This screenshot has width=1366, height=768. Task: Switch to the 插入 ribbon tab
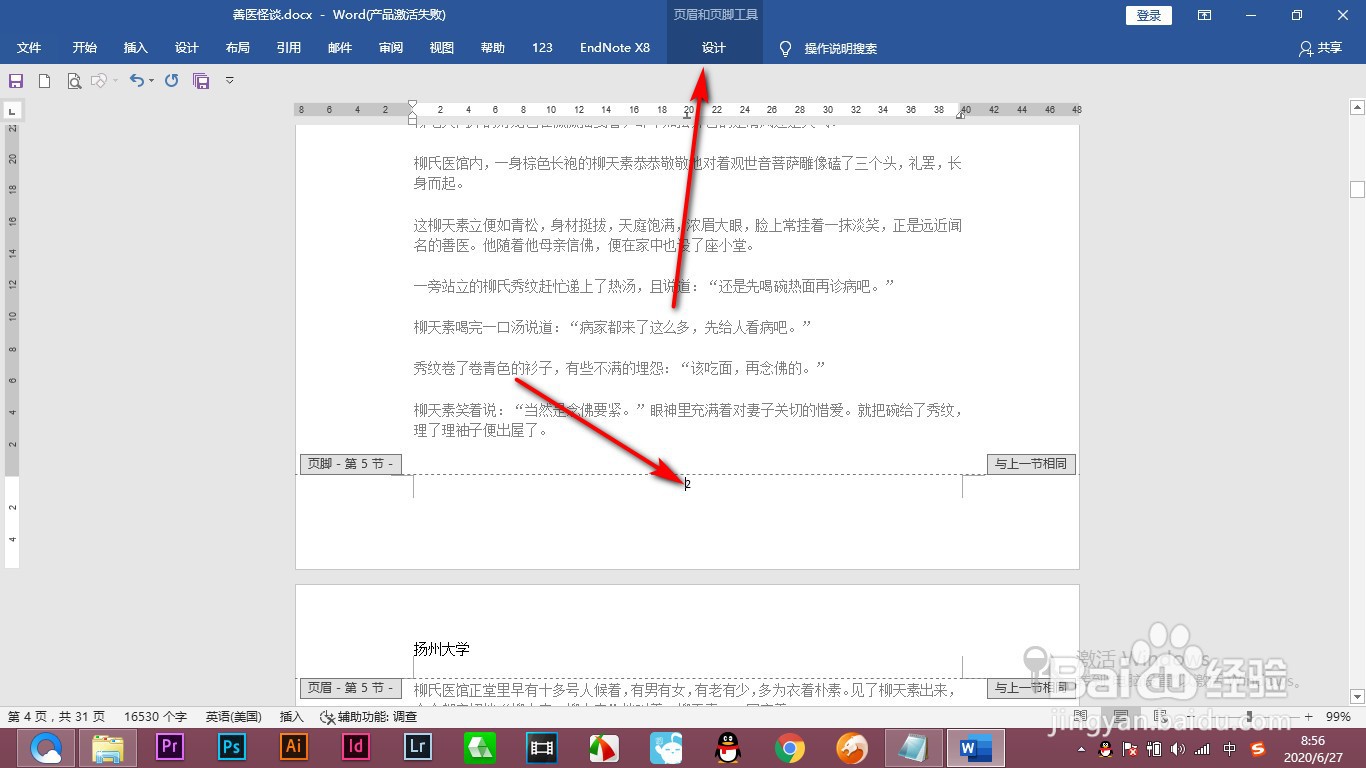136,48
